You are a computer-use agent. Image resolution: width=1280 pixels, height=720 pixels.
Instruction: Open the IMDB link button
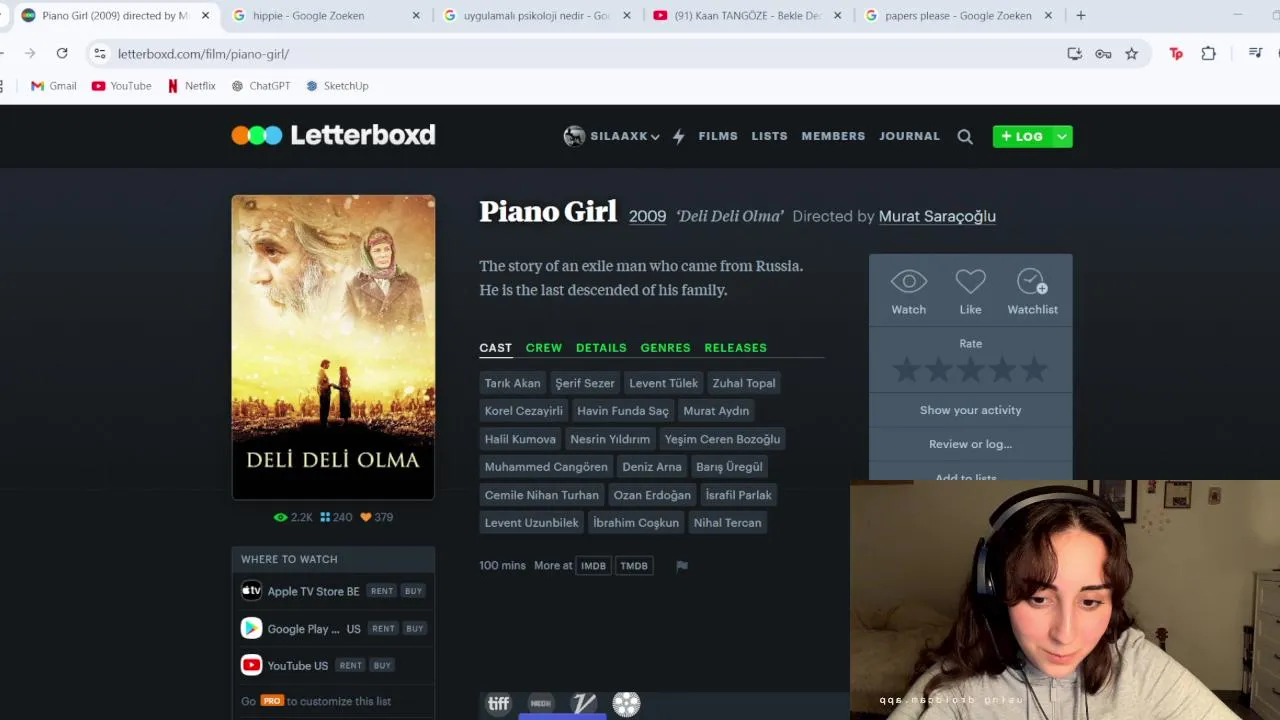pos(593,566)
